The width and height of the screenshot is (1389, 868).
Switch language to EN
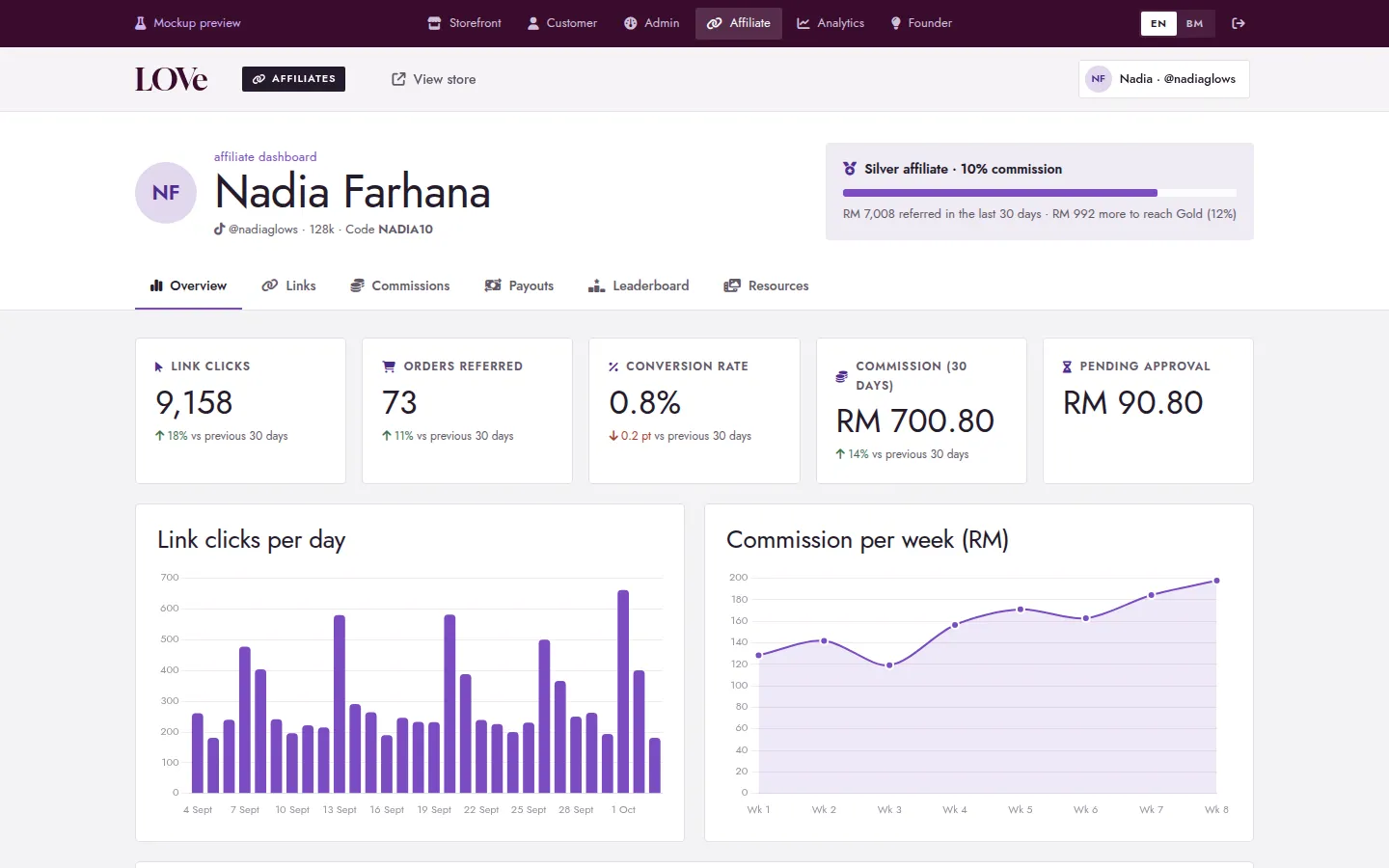1158,23
